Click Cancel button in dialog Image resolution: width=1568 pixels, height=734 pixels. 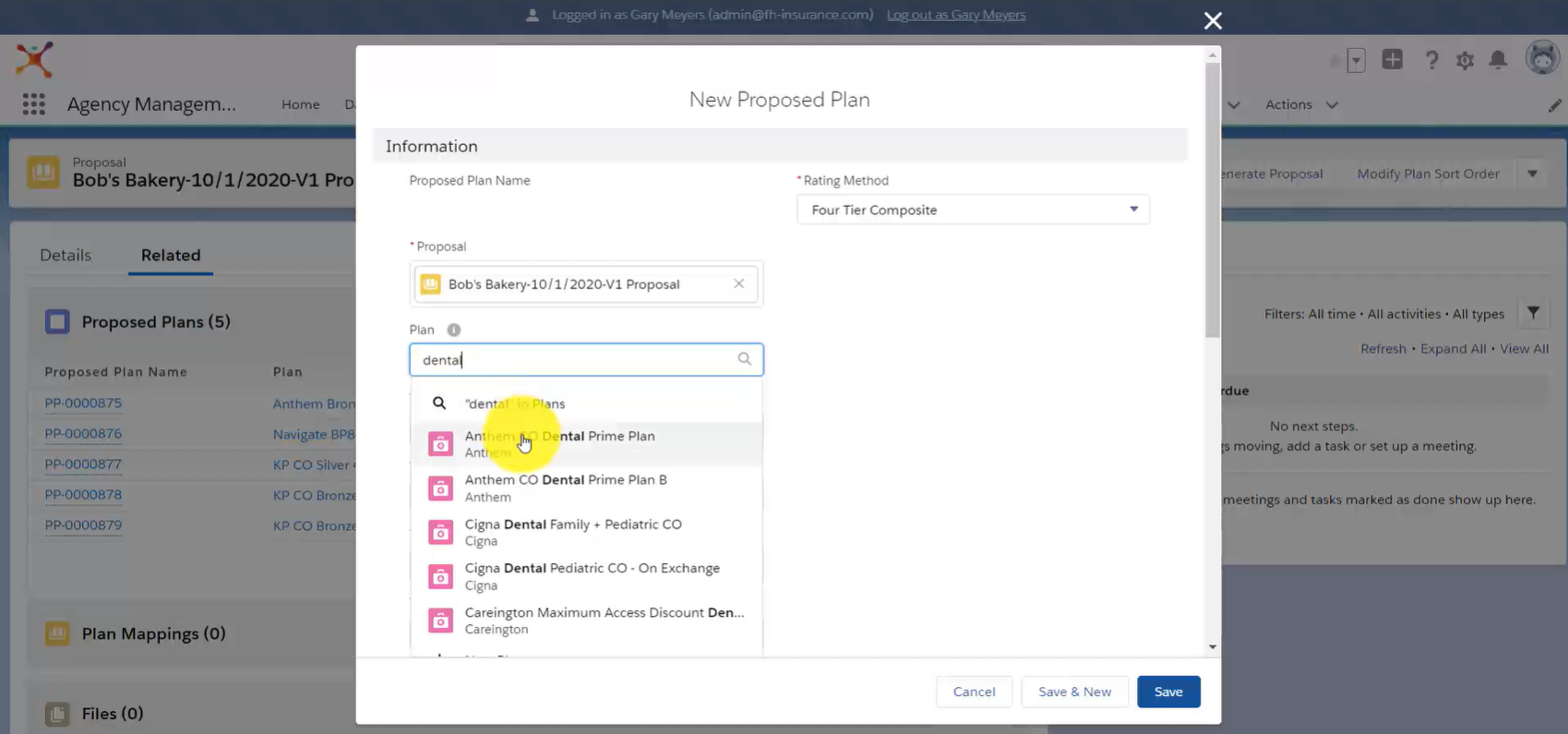pyautogui.click(x=974, y=692)
